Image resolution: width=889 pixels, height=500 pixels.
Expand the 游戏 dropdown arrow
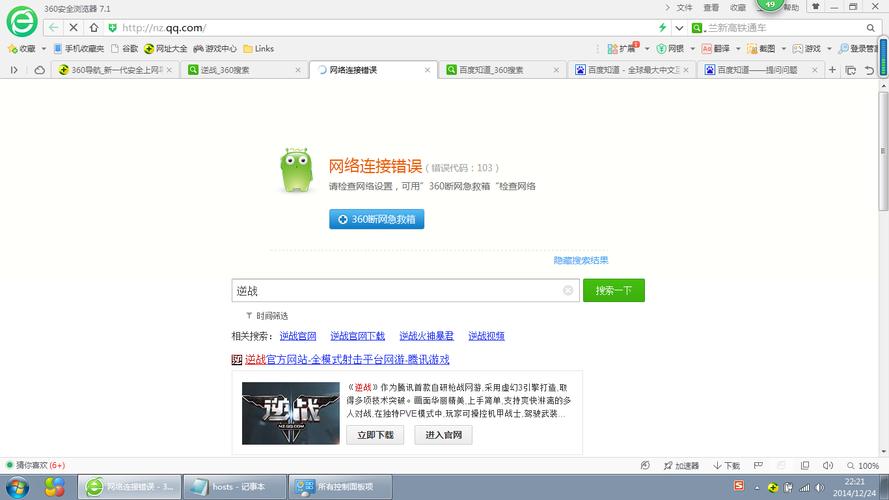[x=829, y=49]
